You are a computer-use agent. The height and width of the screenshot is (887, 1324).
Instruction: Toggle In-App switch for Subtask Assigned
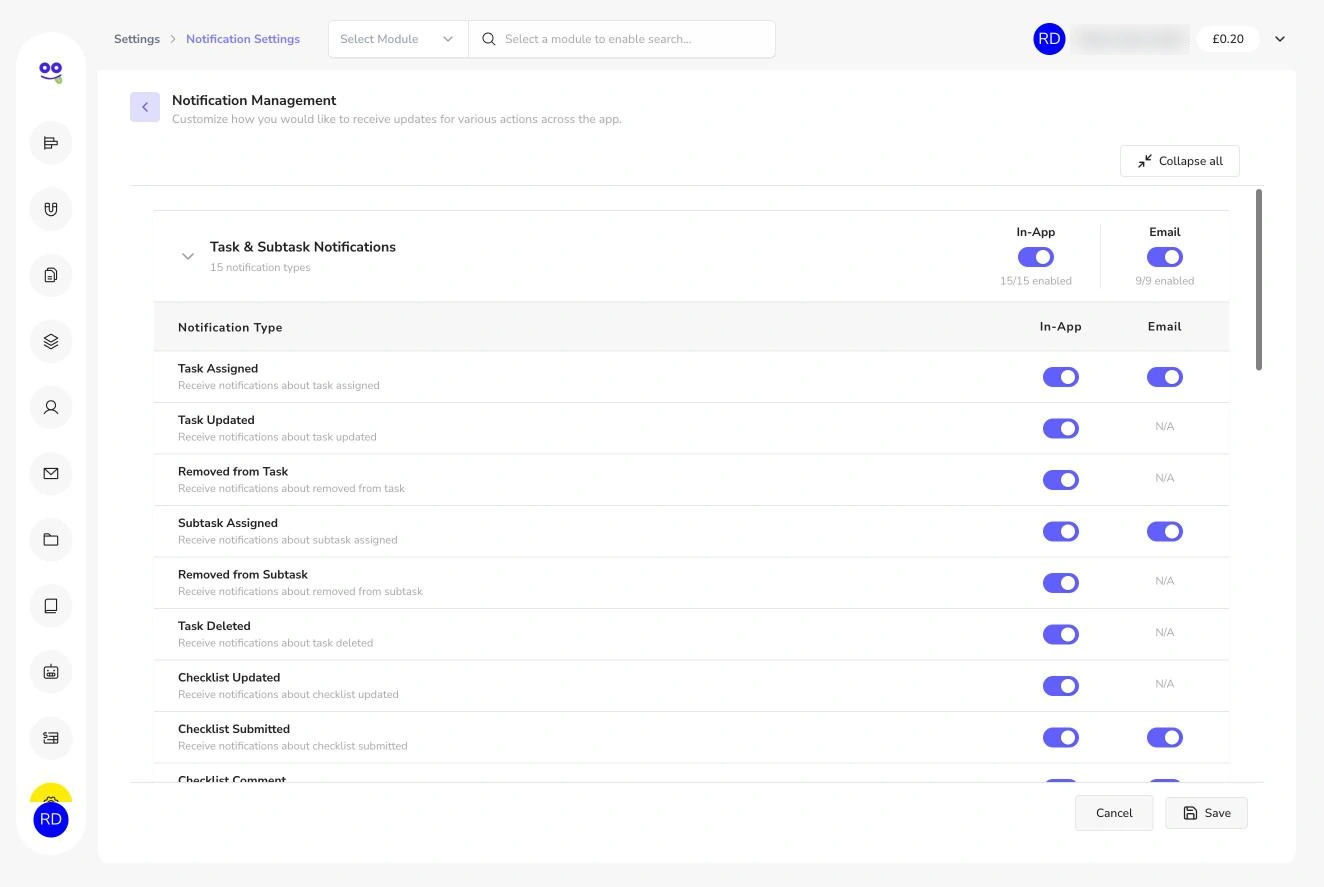1061,531
